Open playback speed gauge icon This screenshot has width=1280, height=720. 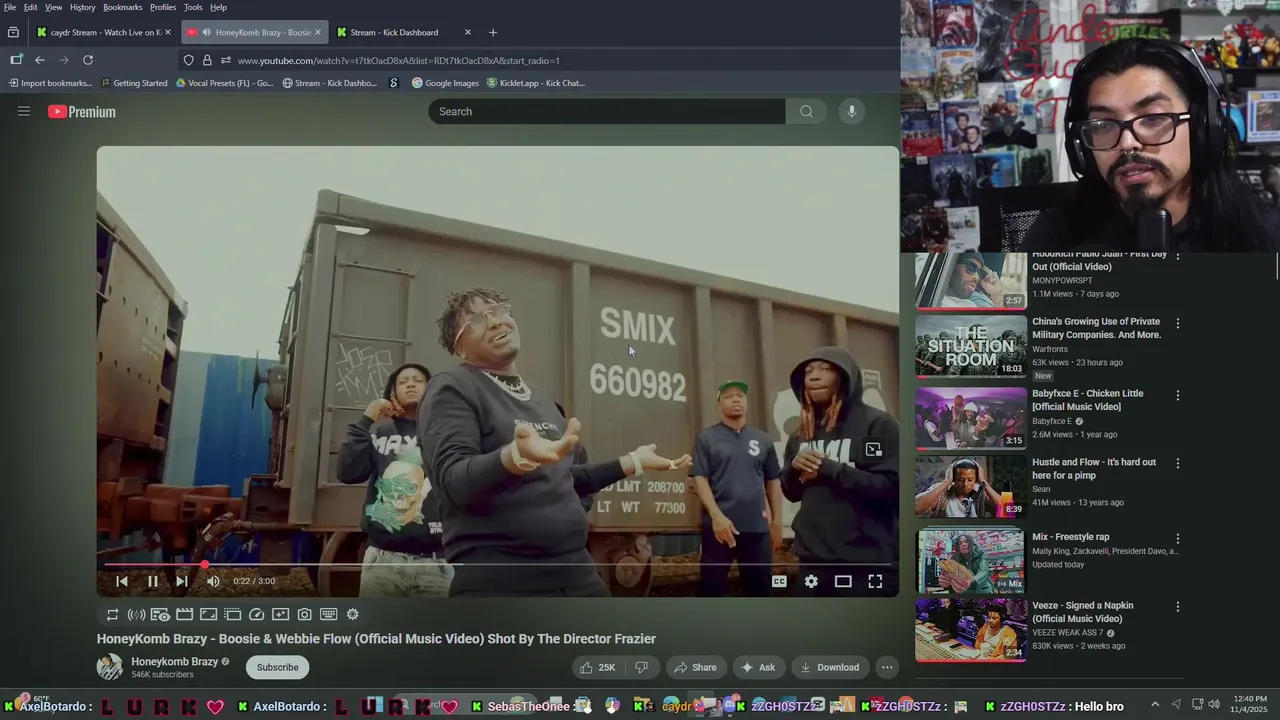256,615
